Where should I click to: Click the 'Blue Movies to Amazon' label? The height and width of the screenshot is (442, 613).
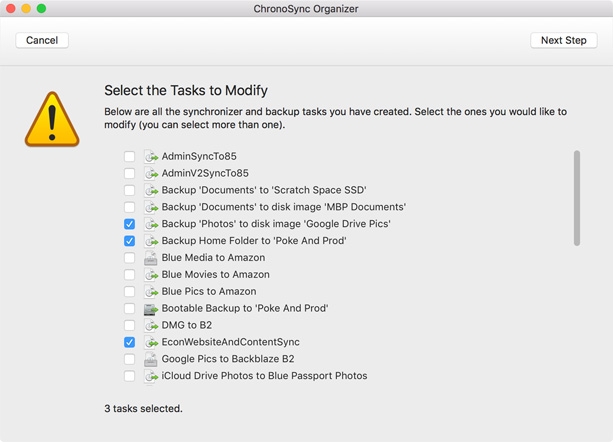215,275
